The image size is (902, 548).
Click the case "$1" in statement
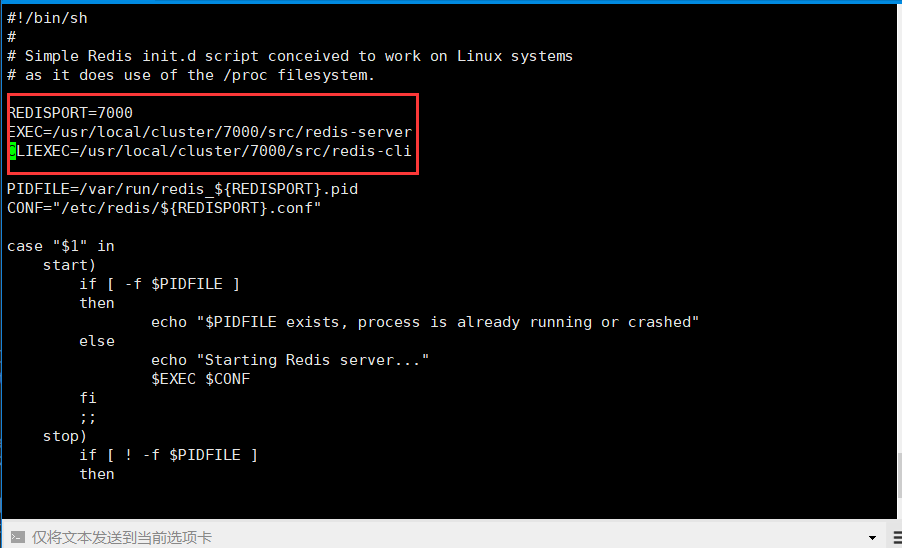click(60, 246)
